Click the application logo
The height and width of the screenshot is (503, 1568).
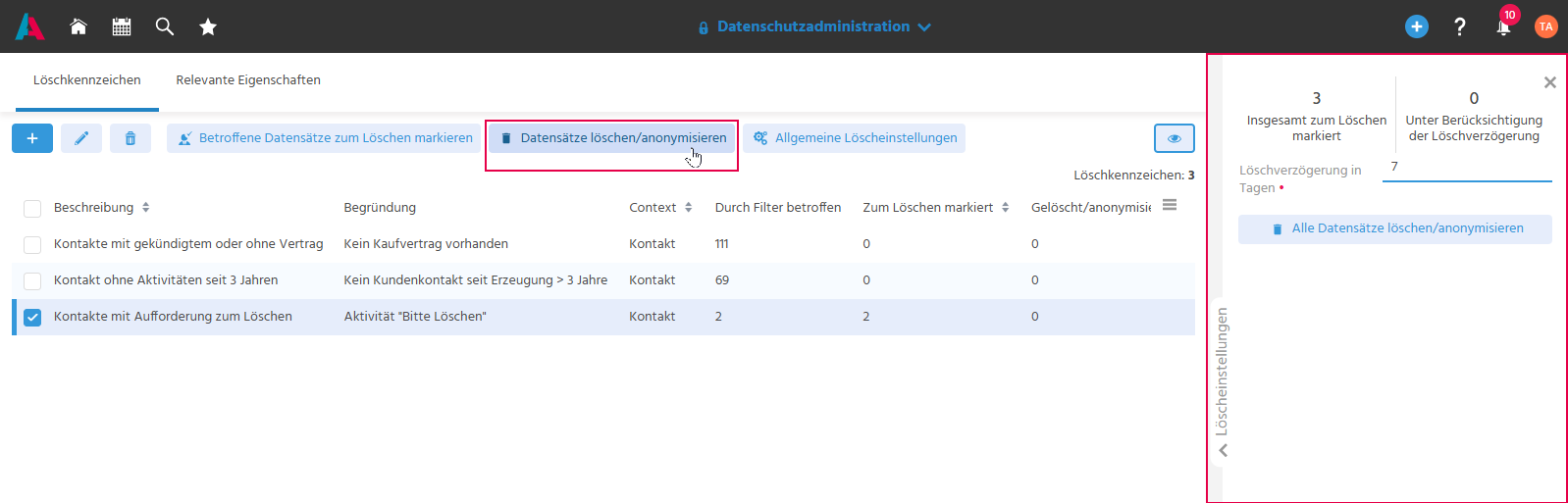(x=29, y=26)
